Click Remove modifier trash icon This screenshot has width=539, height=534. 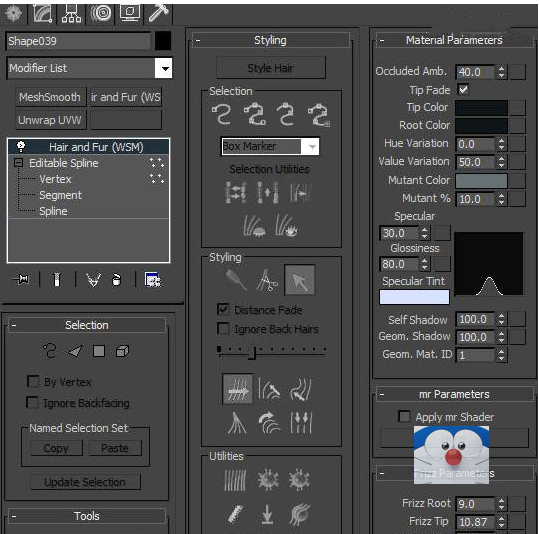(117, 280)
